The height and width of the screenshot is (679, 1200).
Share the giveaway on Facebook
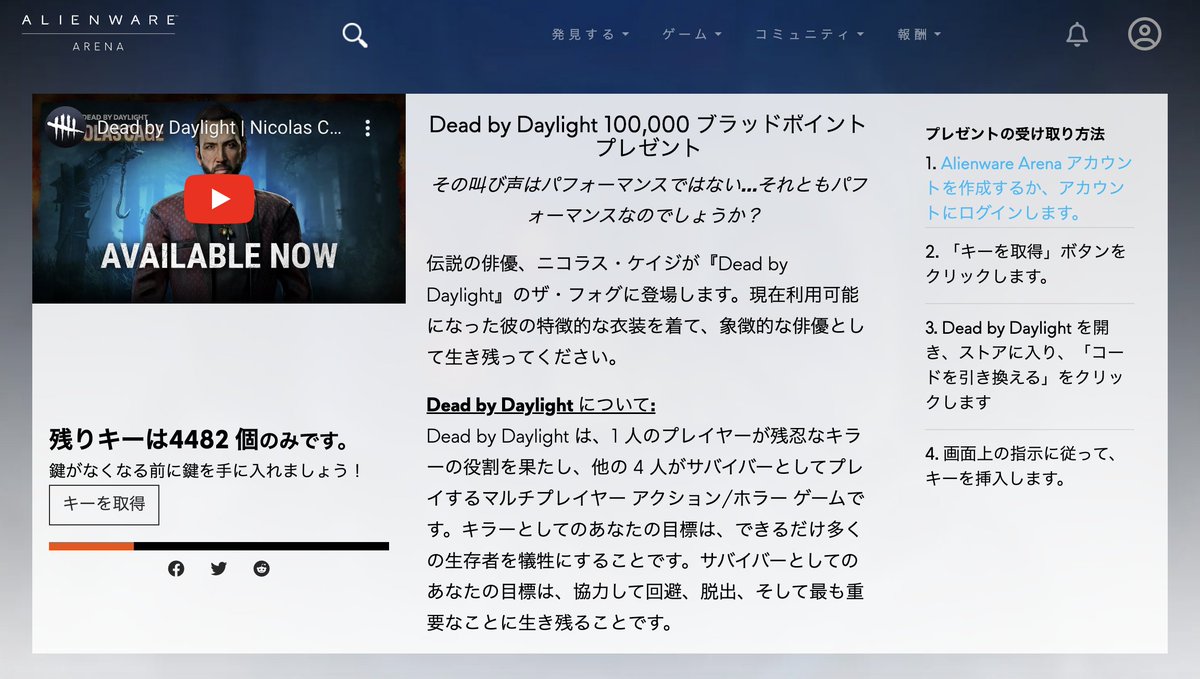pos(176,569)
